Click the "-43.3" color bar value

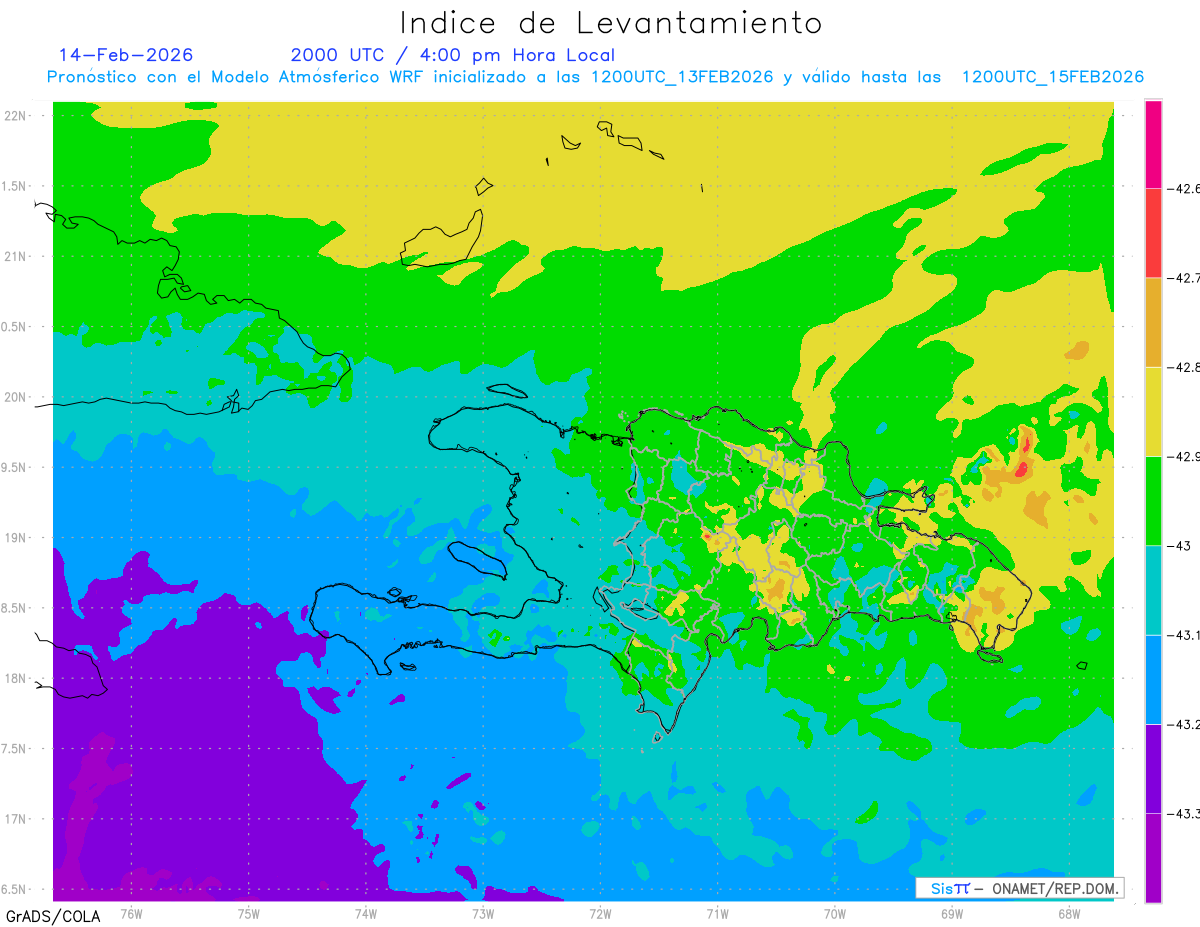[1183, 814]
